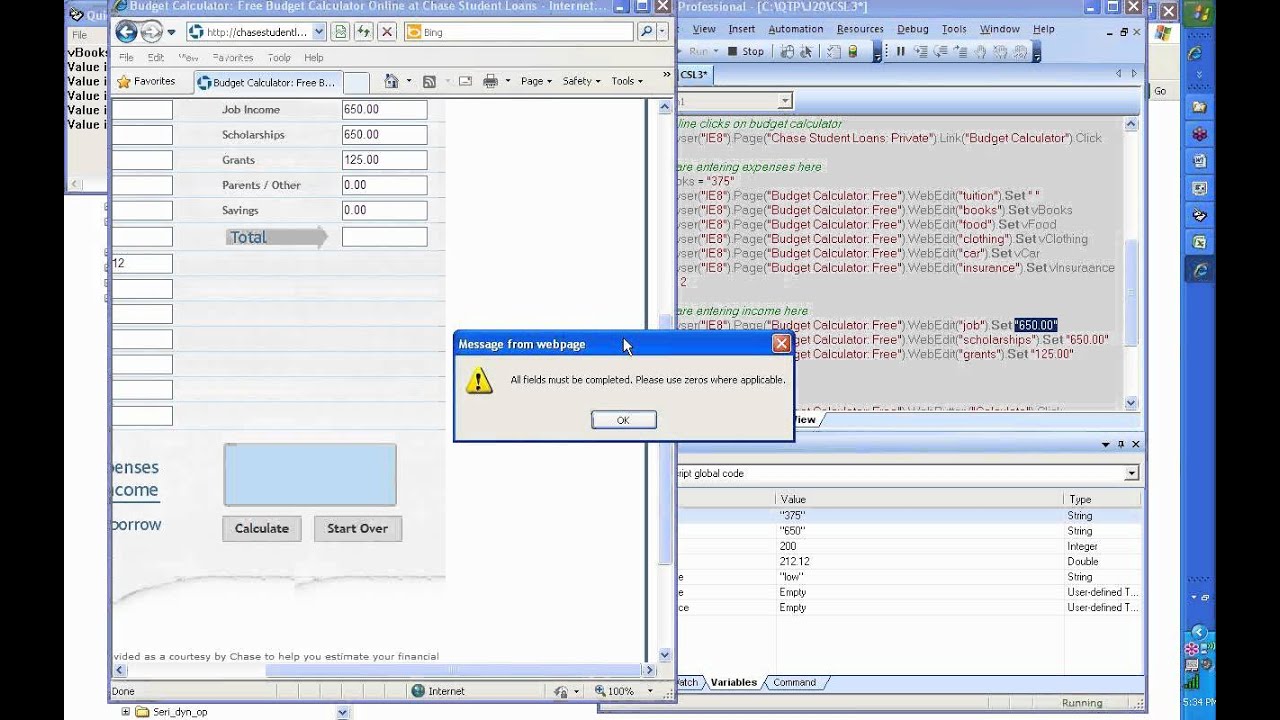Viewport: 1280px width, 720px height.
Task: Open the IE Safety menu
Action: click(x=581, y=81)
